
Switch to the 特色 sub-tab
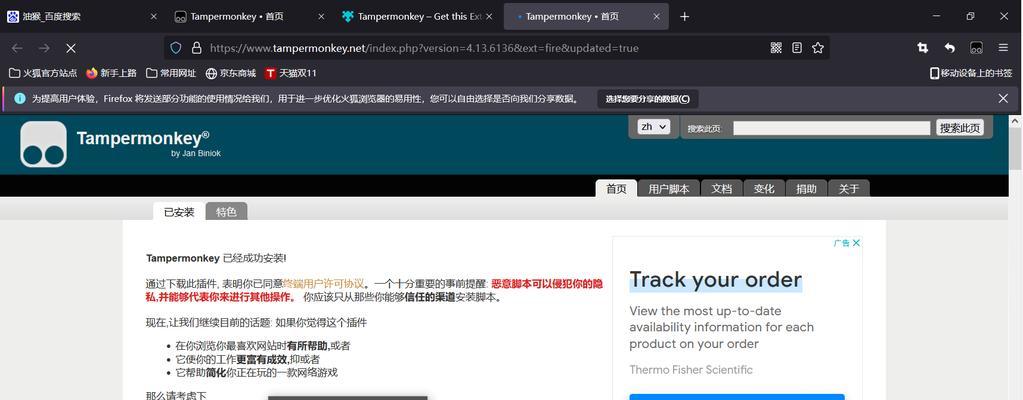(226, 212)
